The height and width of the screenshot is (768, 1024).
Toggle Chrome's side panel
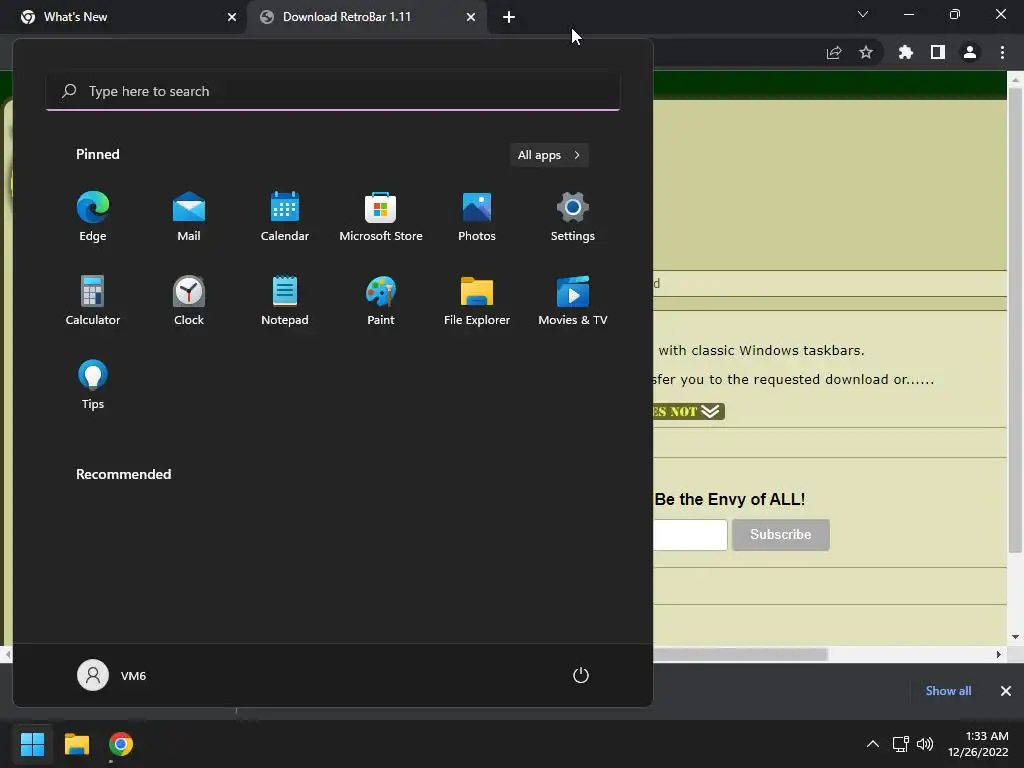[x=938, y=53]
